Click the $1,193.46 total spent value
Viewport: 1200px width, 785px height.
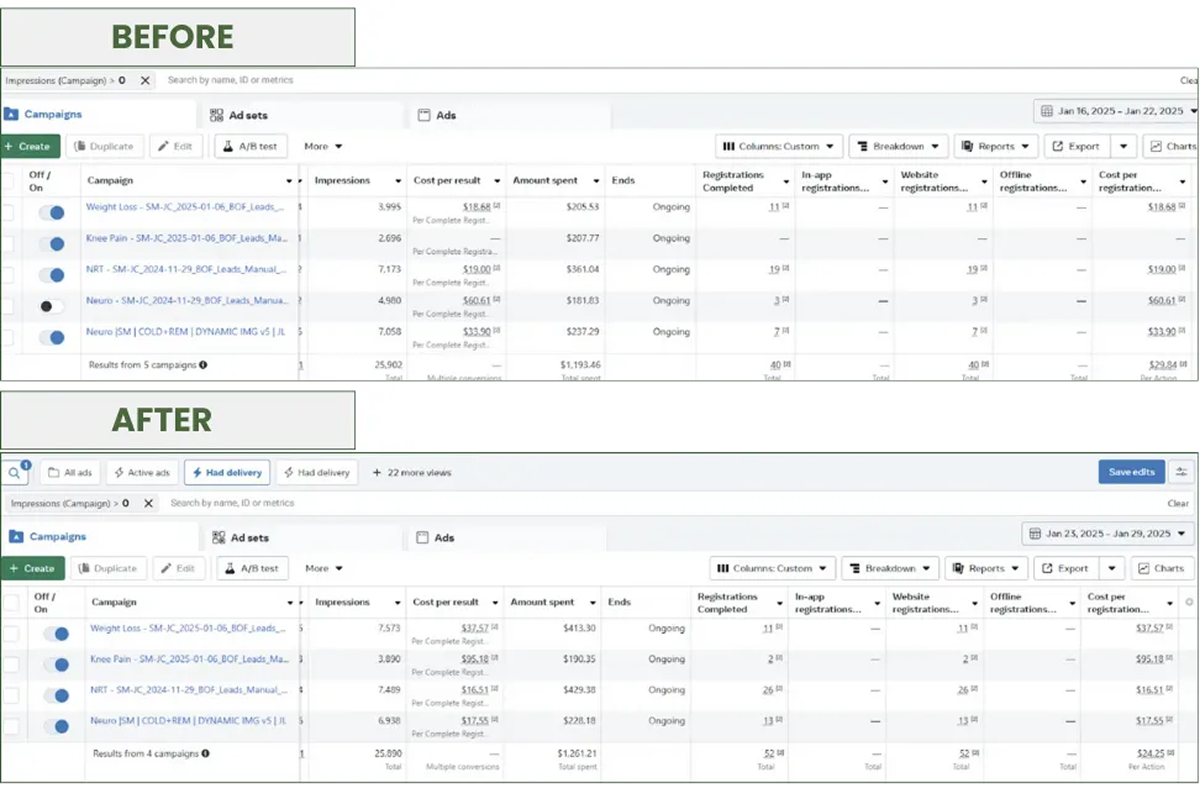pyautogui.click(x=580, y=365)
